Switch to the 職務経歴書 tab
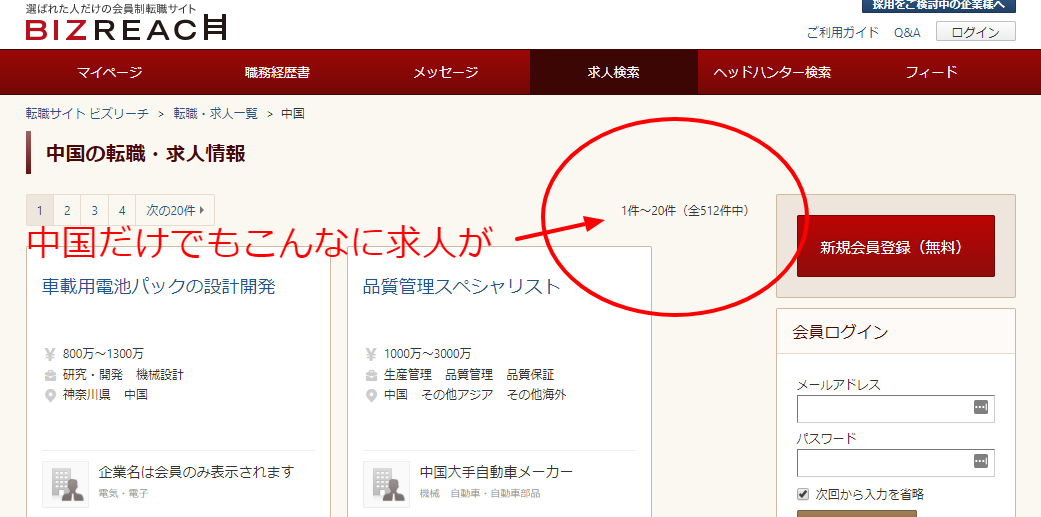This screenshot has height=517, width=1041. pos(277,72)
